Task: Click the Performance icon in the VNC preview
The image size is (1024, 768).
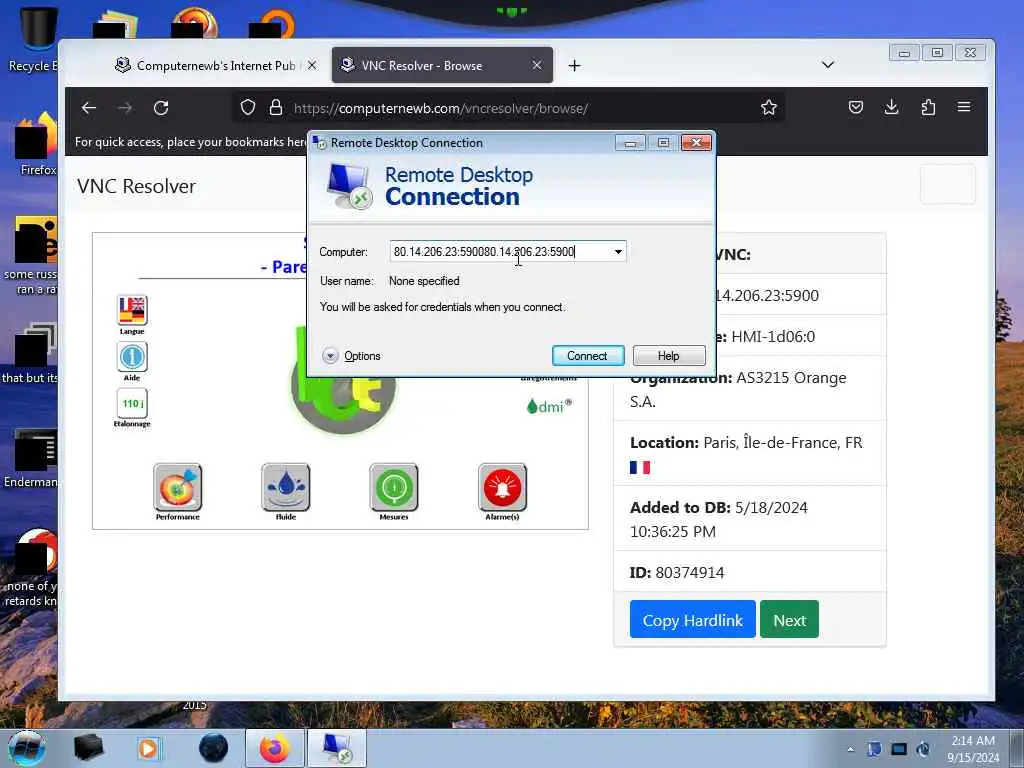Action: [178, 487]
